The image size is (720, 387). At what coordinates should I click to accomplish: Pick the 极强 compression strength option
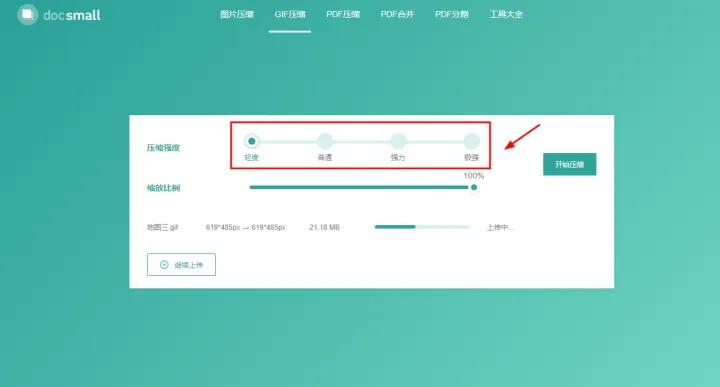tap(472, 141)
